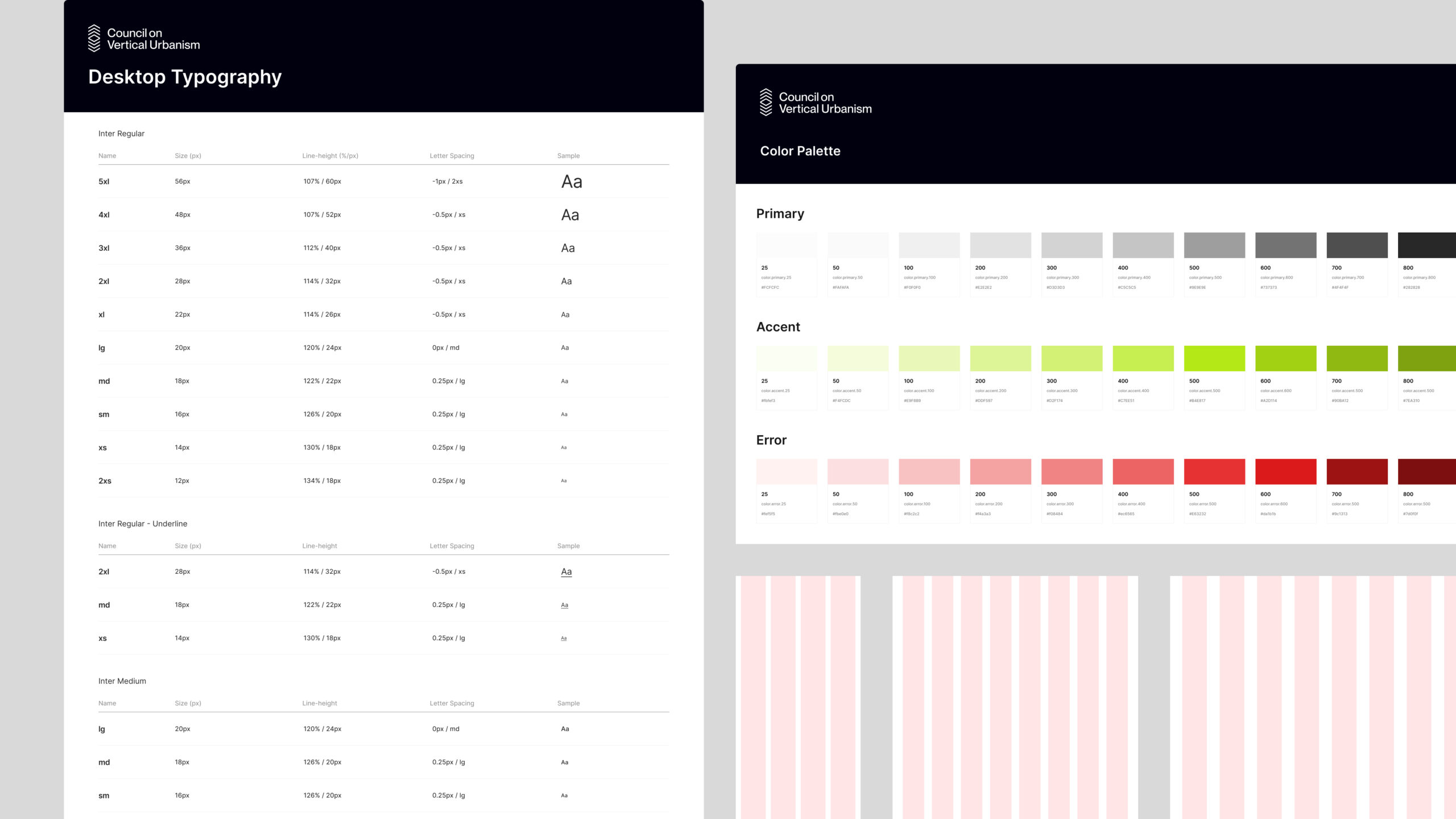Choose the Error 100 light pink swatch
The width and height of the screenshot is (1456, 819).
tap(929, 471)
